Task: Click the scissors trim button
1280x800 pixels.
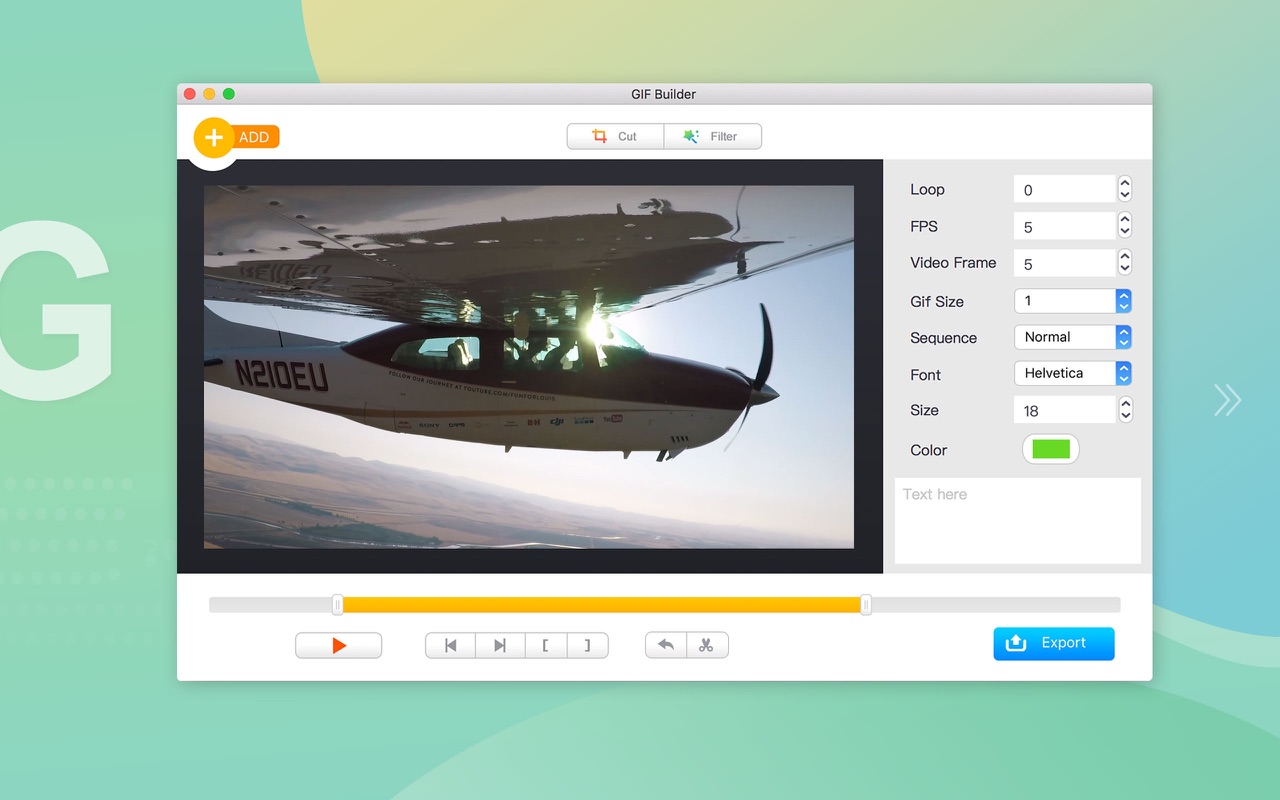Action: (x=707, y=646)
